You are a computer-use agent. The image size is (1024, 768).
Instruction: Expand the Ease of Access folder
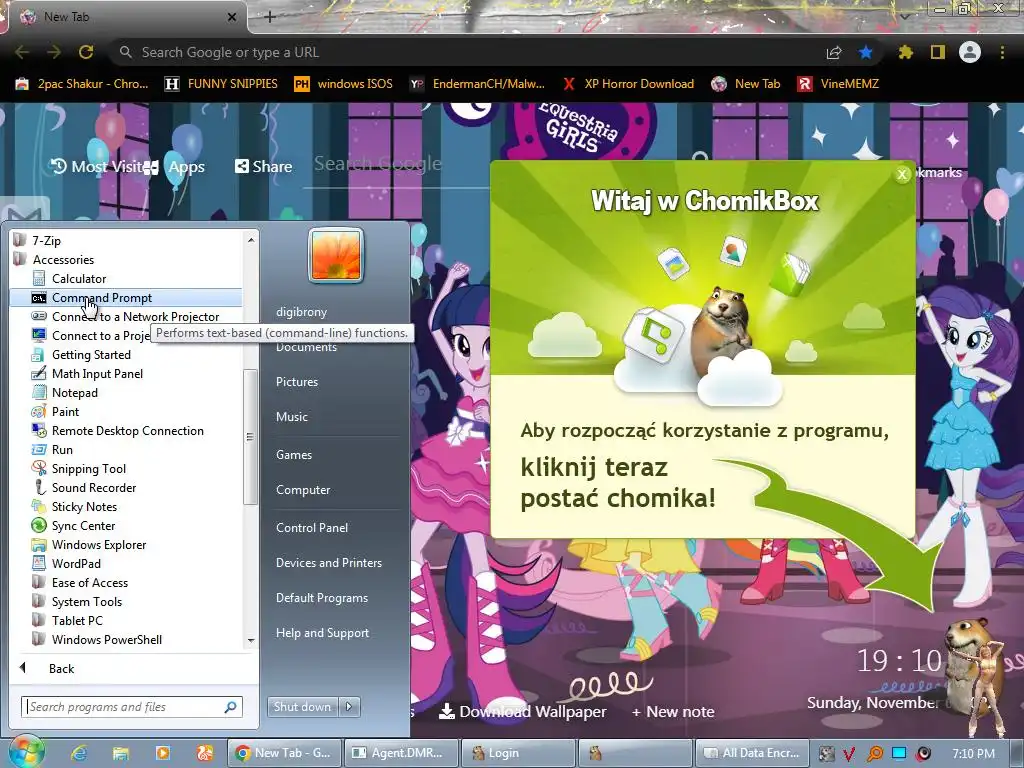(89, 583)
